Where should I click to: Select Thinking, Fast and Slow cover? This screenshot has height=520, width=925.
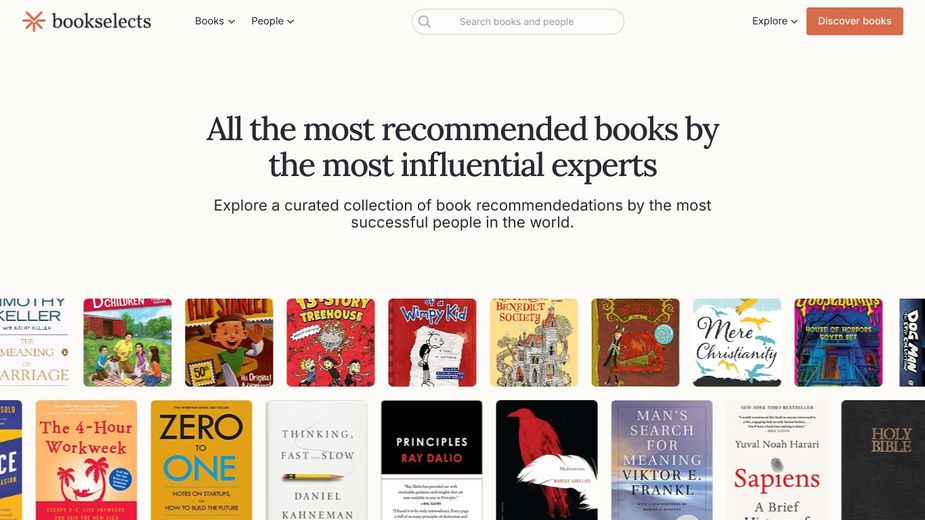coord(316,460)
